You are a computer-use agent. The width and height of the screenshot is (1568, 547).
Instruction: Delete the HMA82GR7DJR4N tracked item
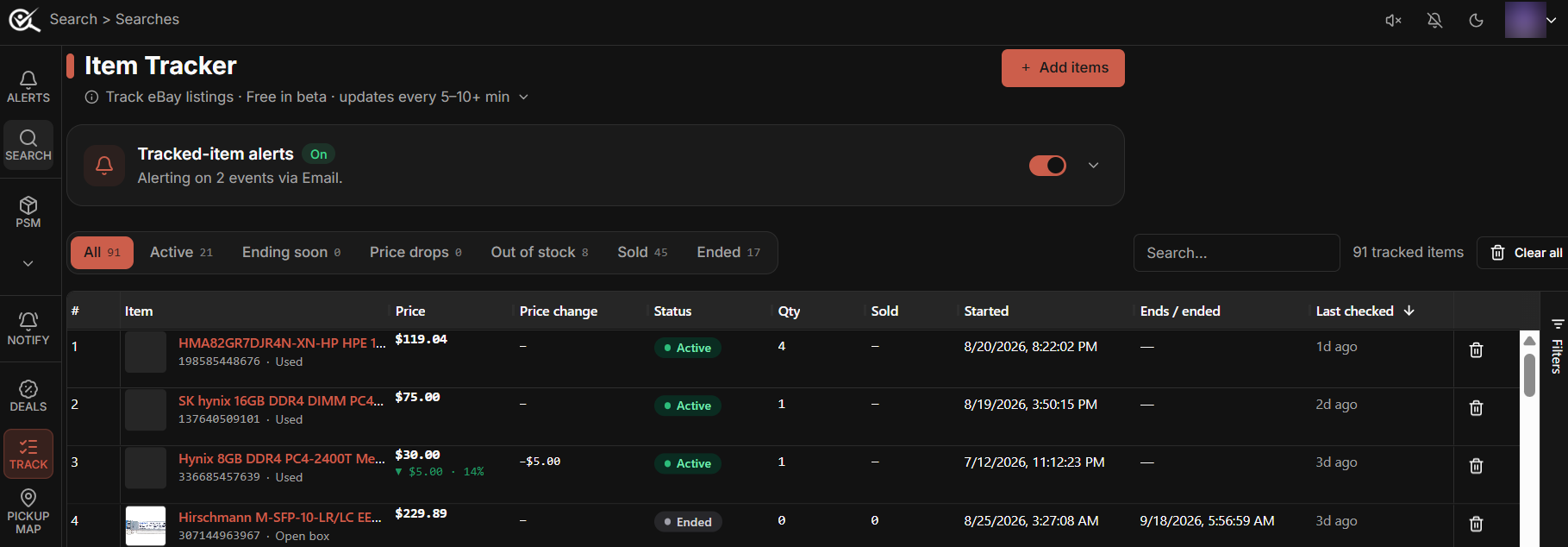coord(1476,350)
